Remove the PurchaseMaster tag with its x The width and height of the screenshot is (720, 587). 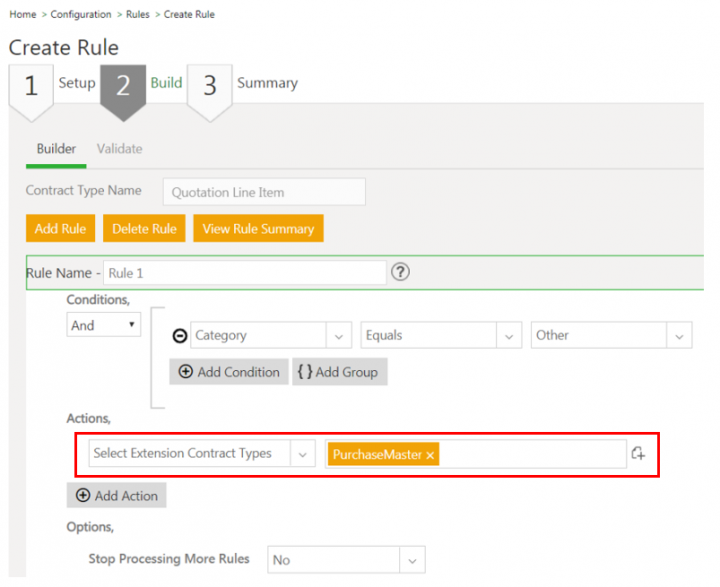430,455
